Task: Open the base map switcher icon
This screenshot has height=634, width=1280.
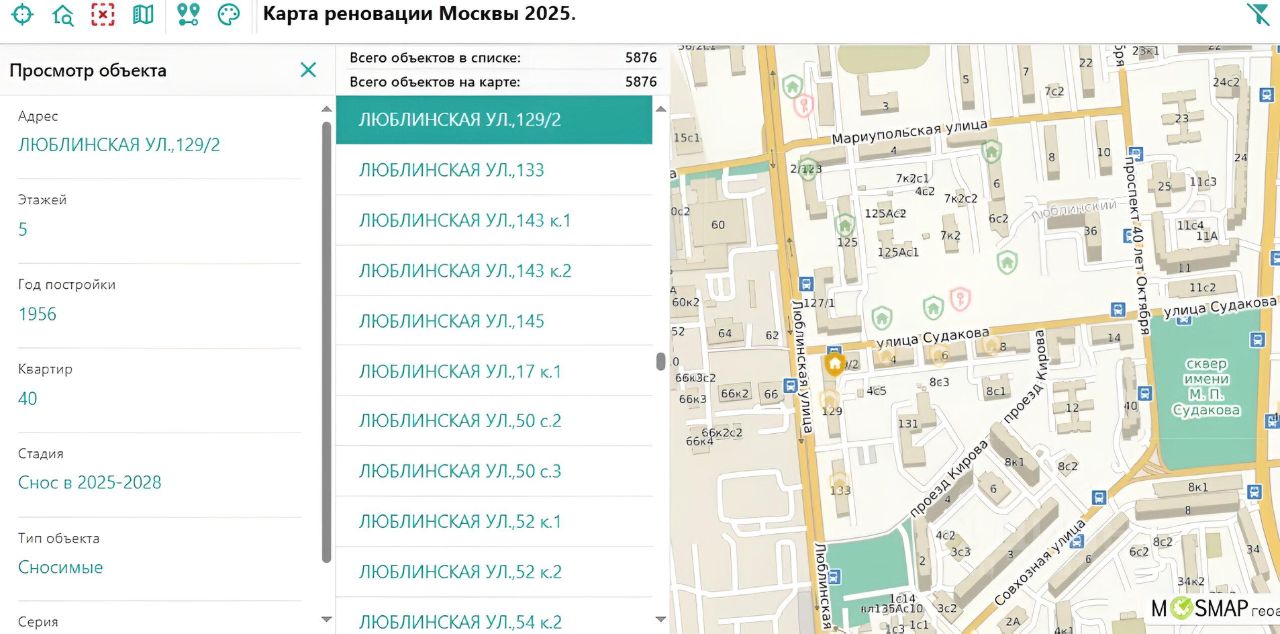Action: click(143, 14)
